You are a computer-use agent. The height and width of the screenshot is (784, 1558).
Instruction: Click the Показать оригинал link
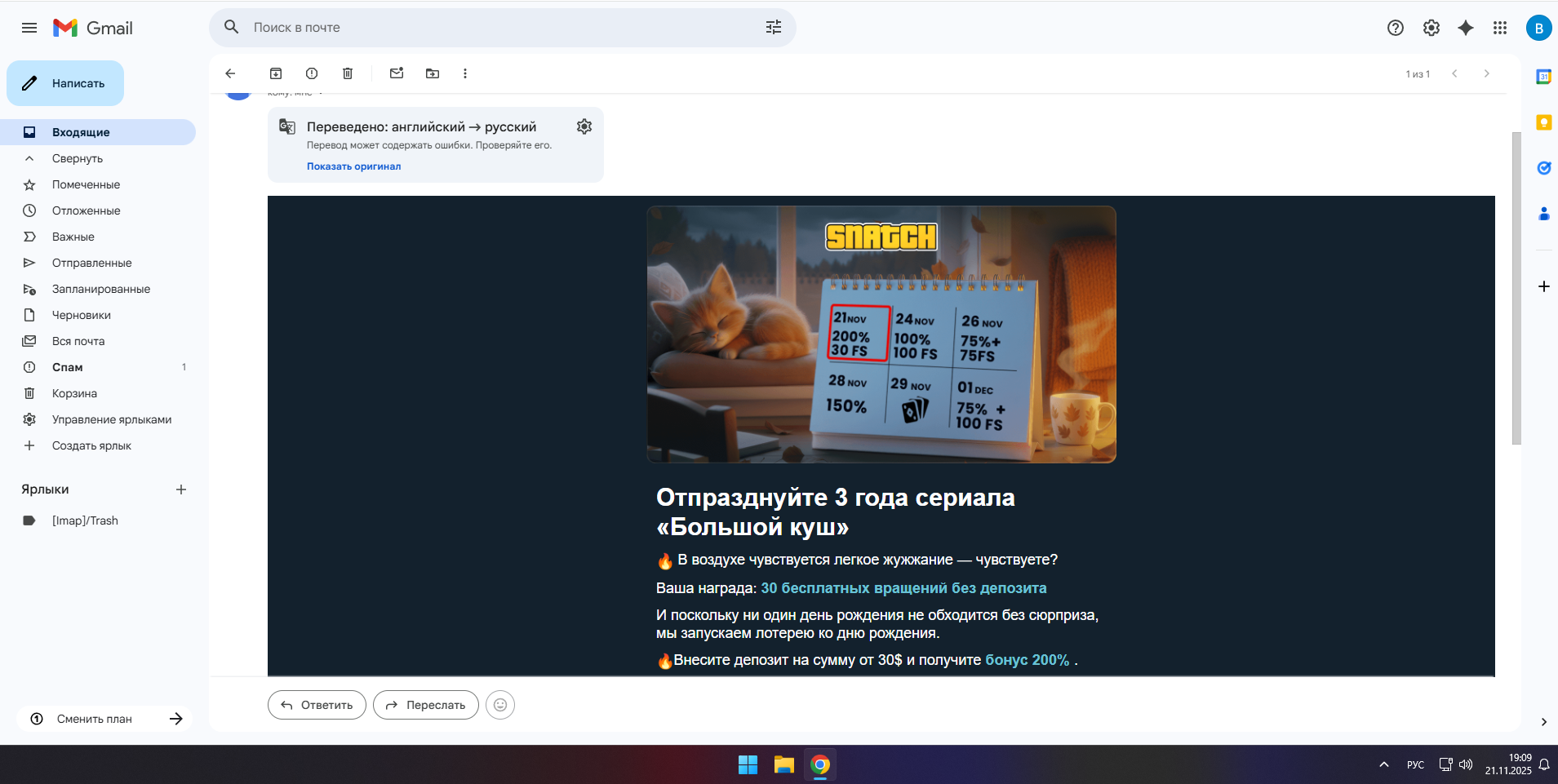pyautogui.click(x=353, y=166)
